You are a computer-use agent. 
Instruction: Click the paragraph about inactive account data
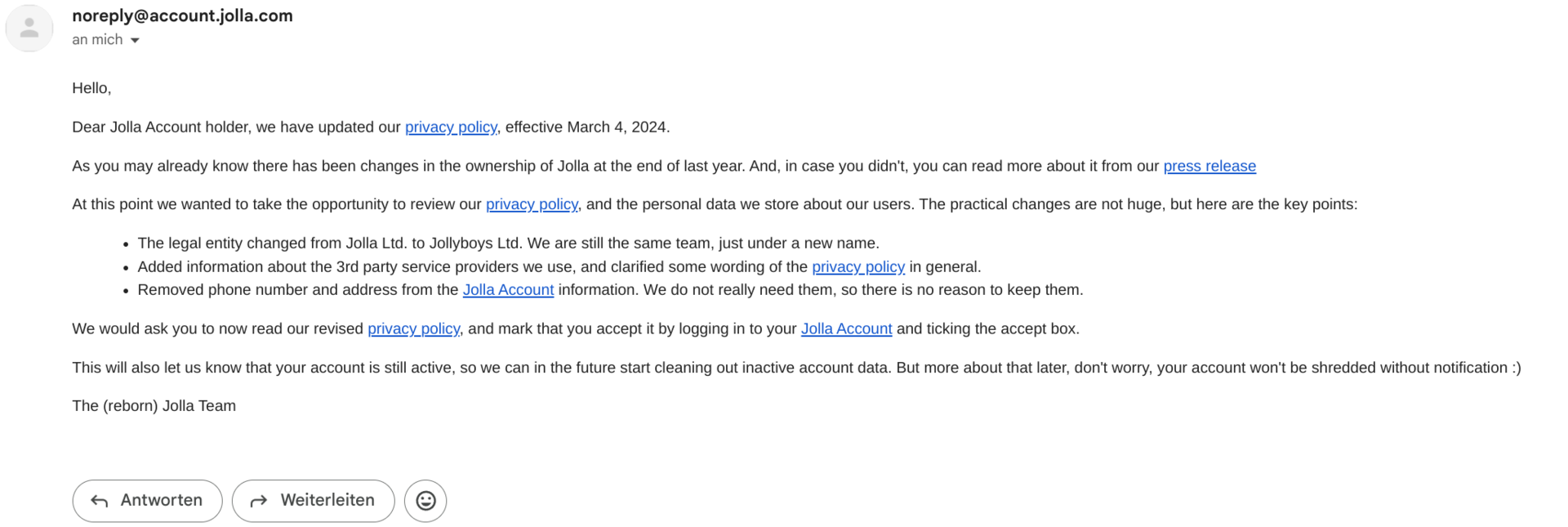[x=796, y=368]
